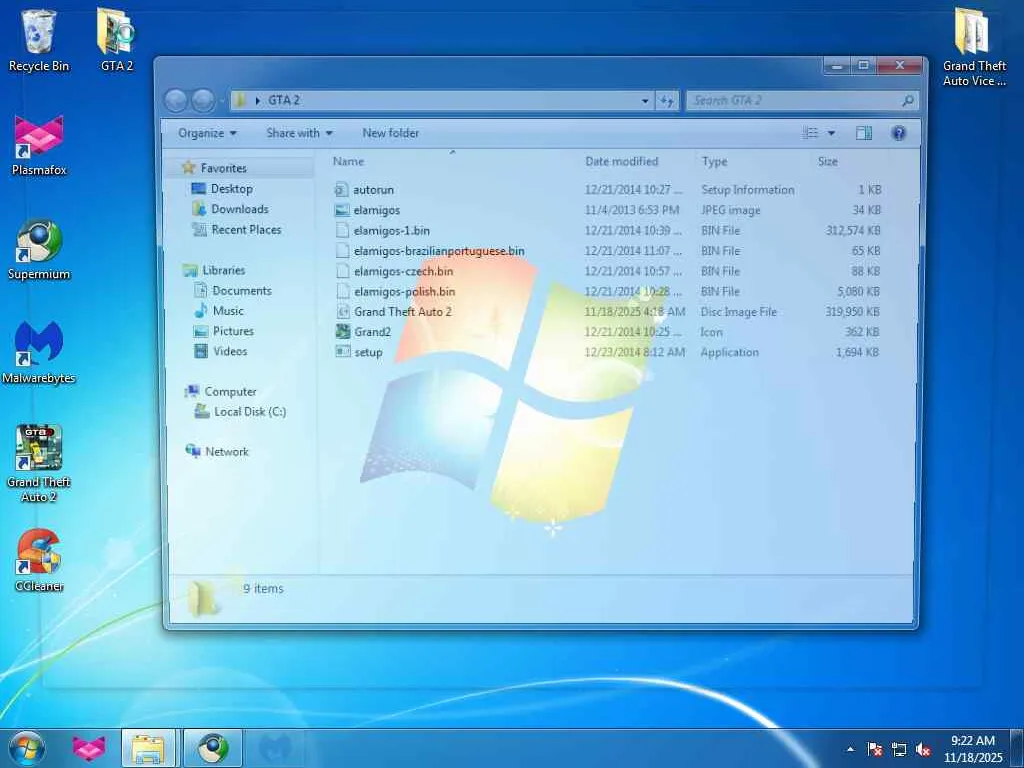Click the Show desktop strip
Viewport: 1024px width, 768px height.
[1017, 749]
